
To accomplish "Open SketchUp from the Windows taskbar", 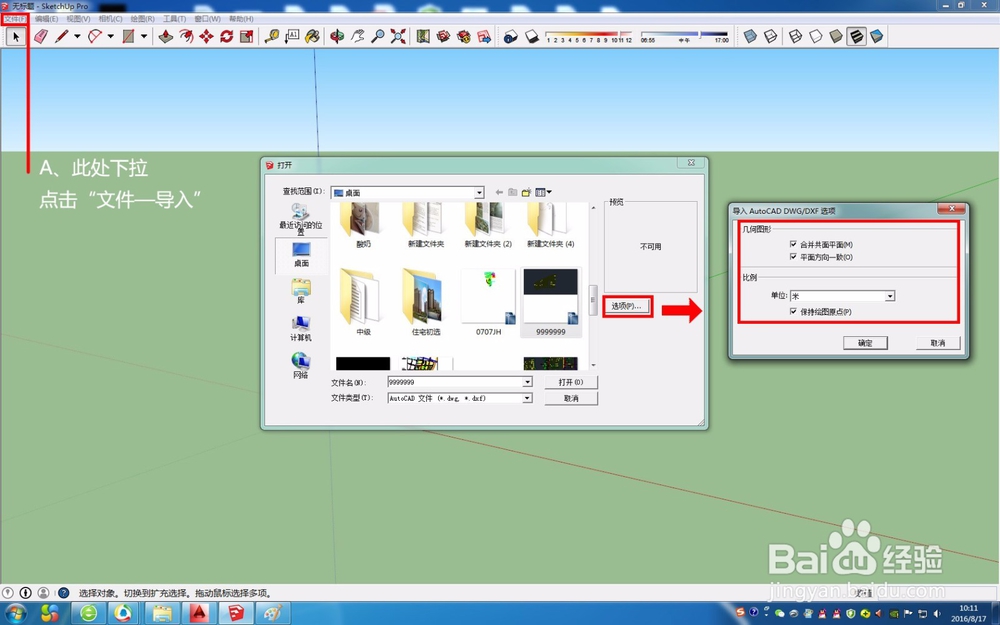I will point(236,614).
